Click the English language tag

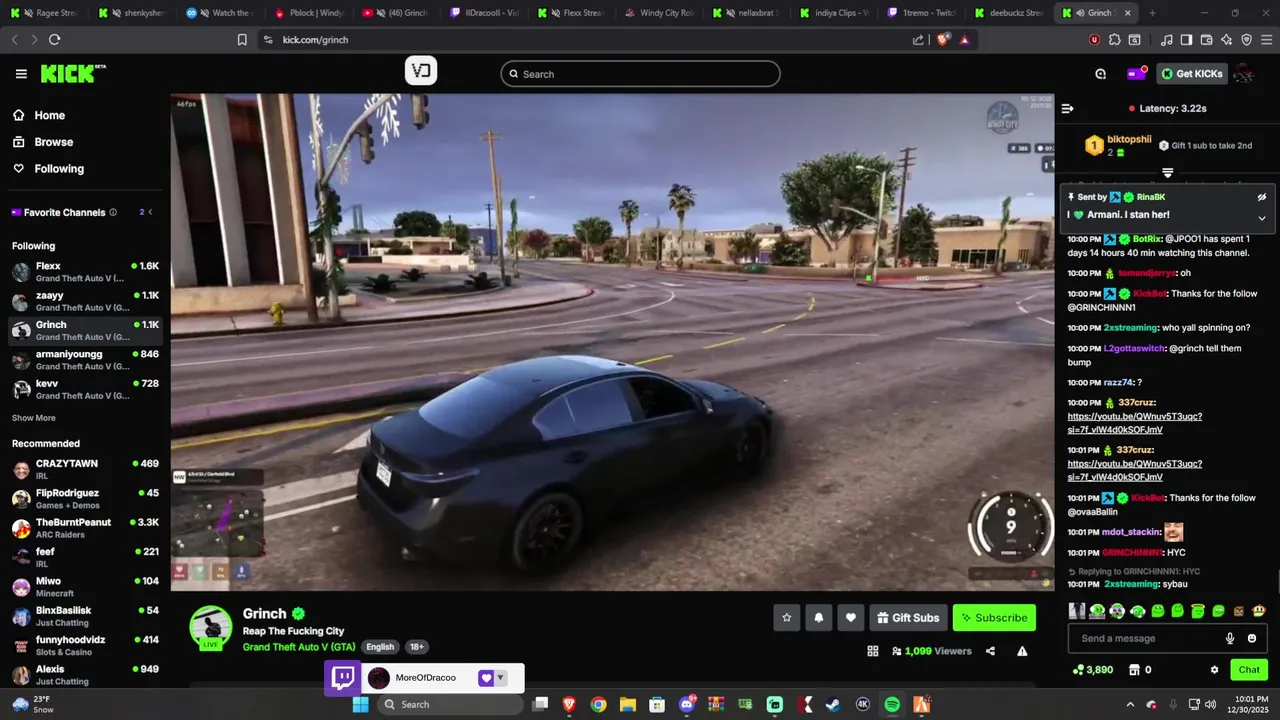coord(380,647)
